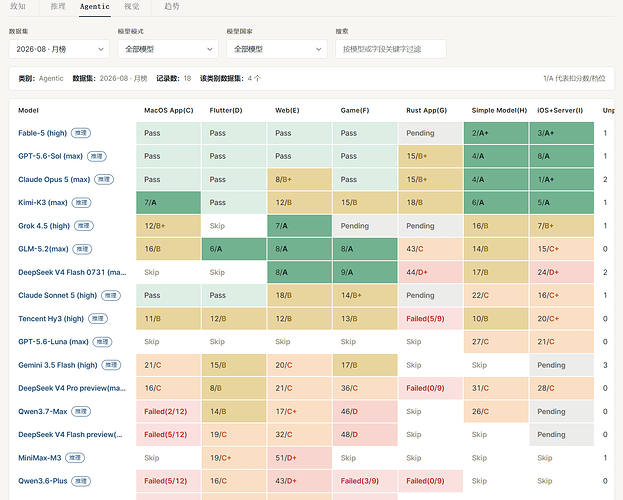Open the 模型国家 dropdown
This screenshot has width=623, height=500.
[x=277, y=49]
